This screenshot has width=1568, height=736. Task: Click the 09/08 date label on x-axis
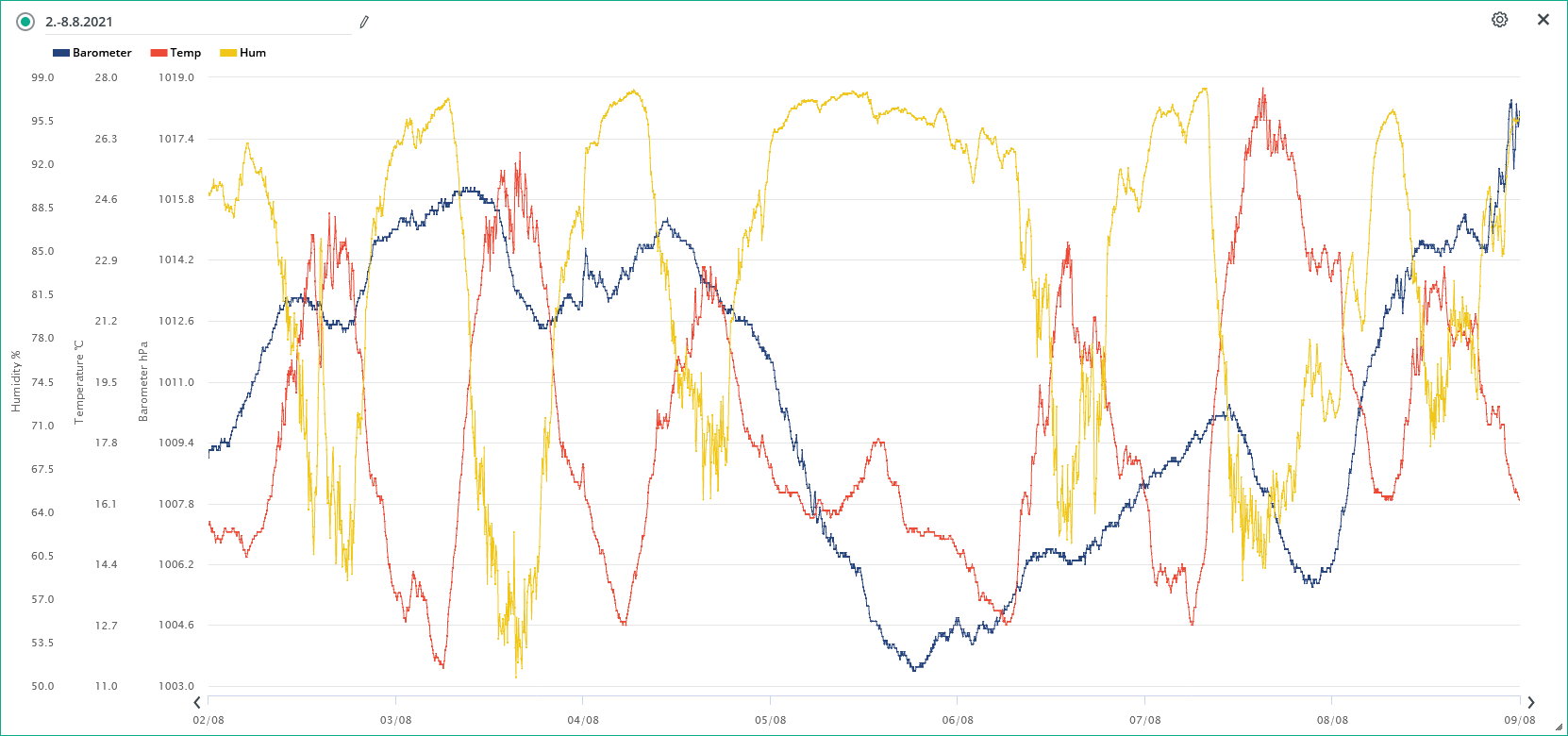(x=1519, y=720)
